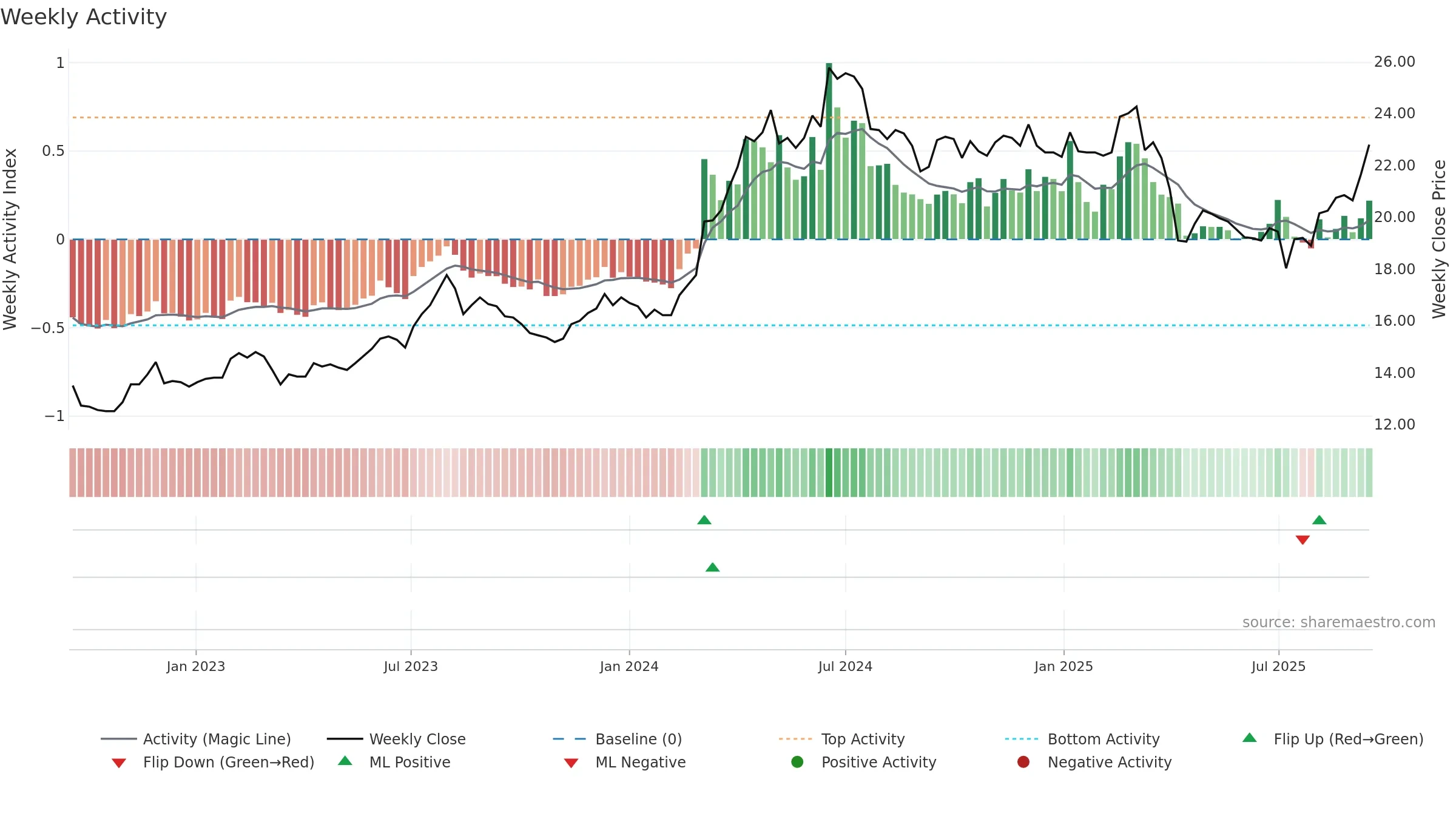Click the 20.00 price axis label

point(1395,217)
